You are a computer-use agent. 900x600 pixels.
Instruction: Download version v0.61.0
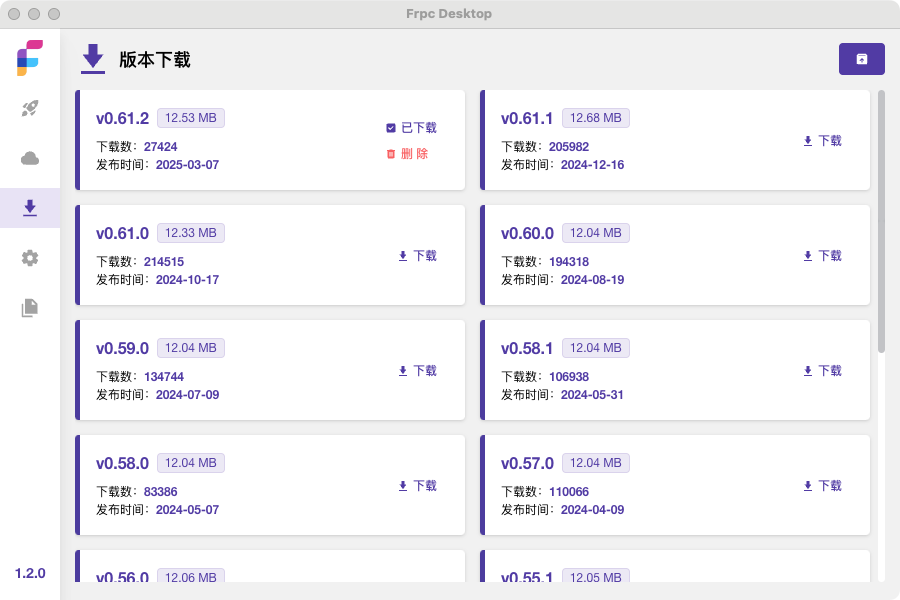point(417,256)
